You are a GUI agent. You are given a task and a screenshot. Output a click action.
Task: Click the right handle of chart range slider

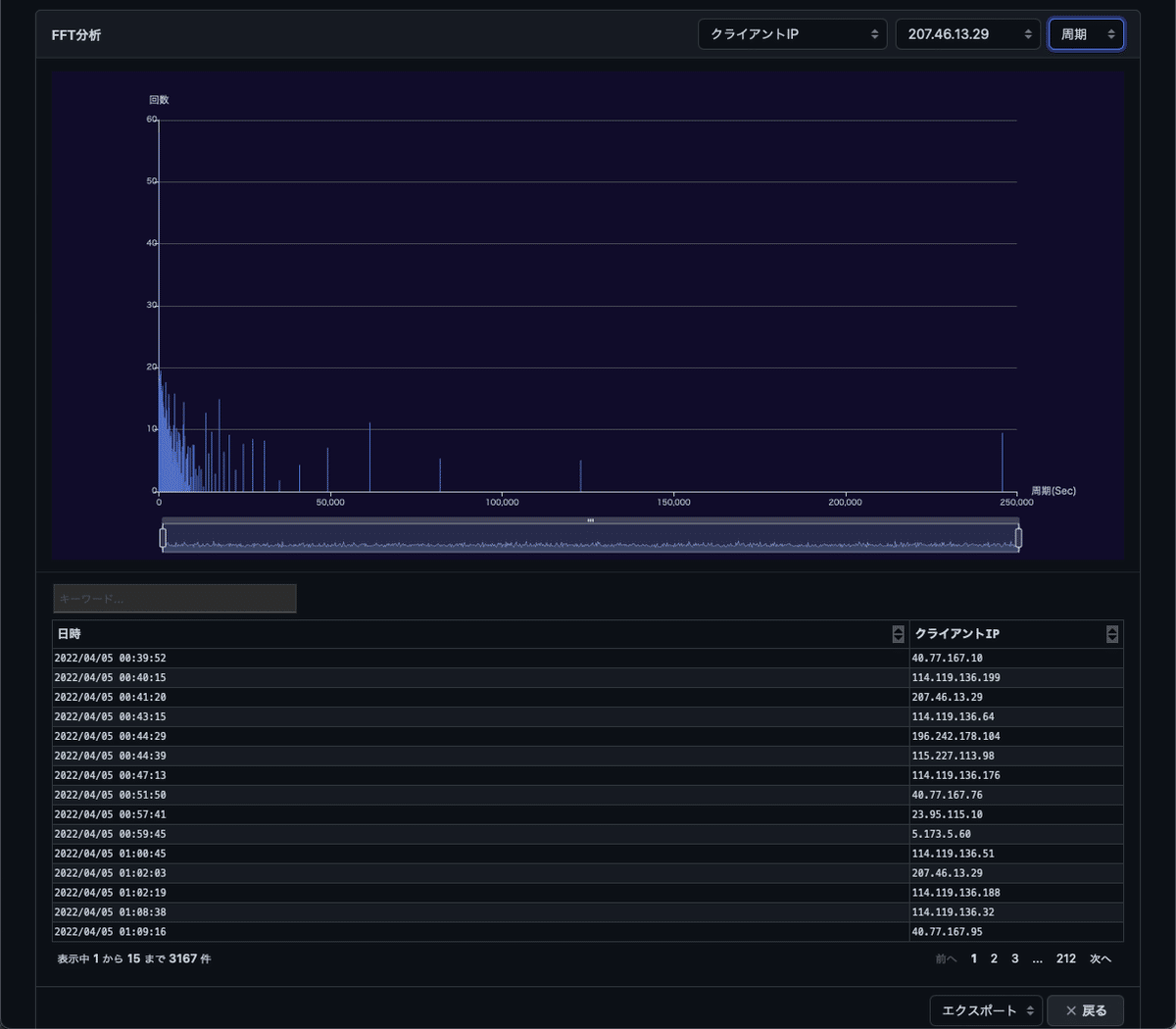(1018, 537)
